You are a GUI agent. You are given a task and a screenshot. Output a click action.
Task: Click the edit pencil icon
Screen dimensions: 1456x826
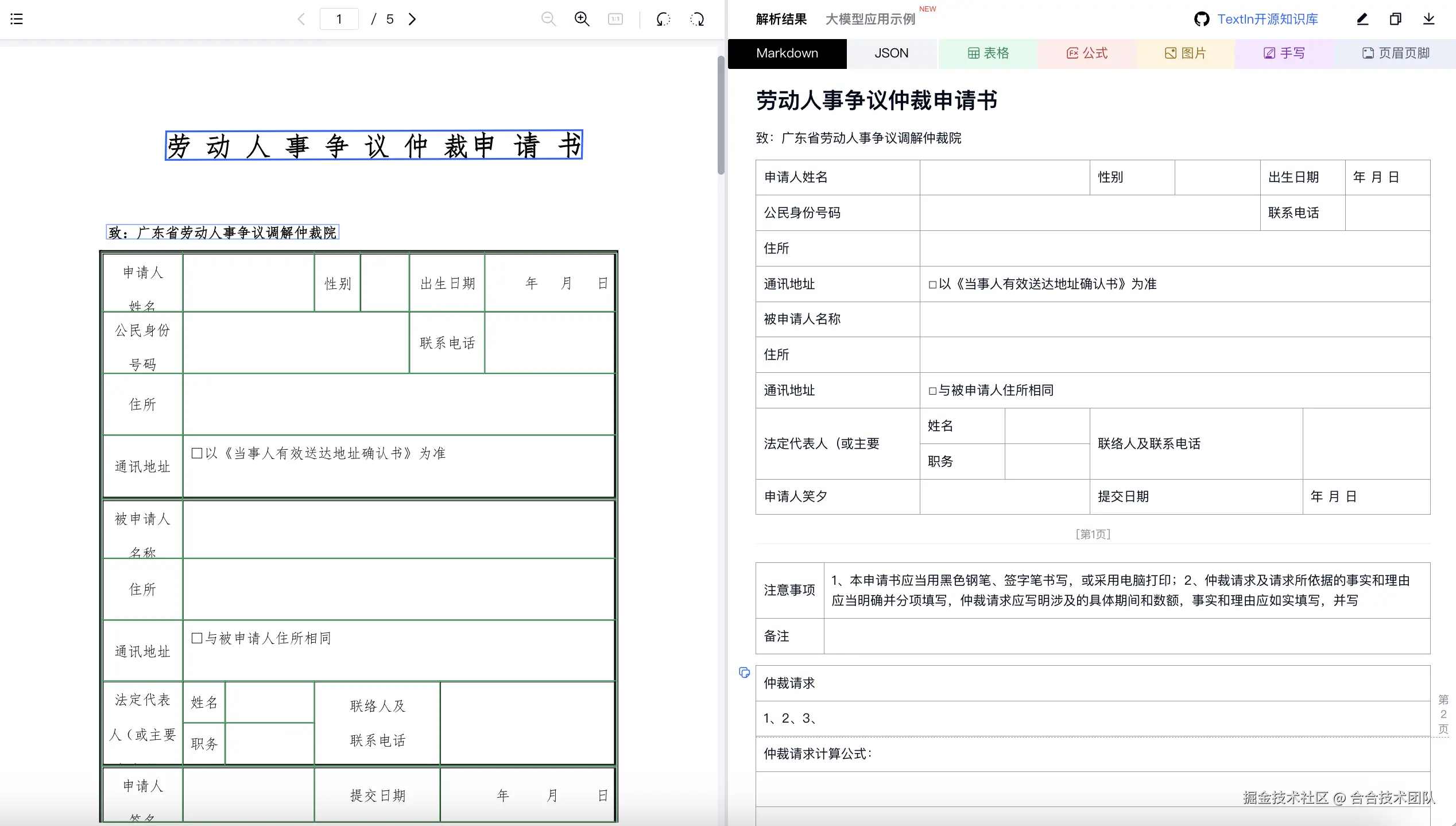coord(1362,19)
